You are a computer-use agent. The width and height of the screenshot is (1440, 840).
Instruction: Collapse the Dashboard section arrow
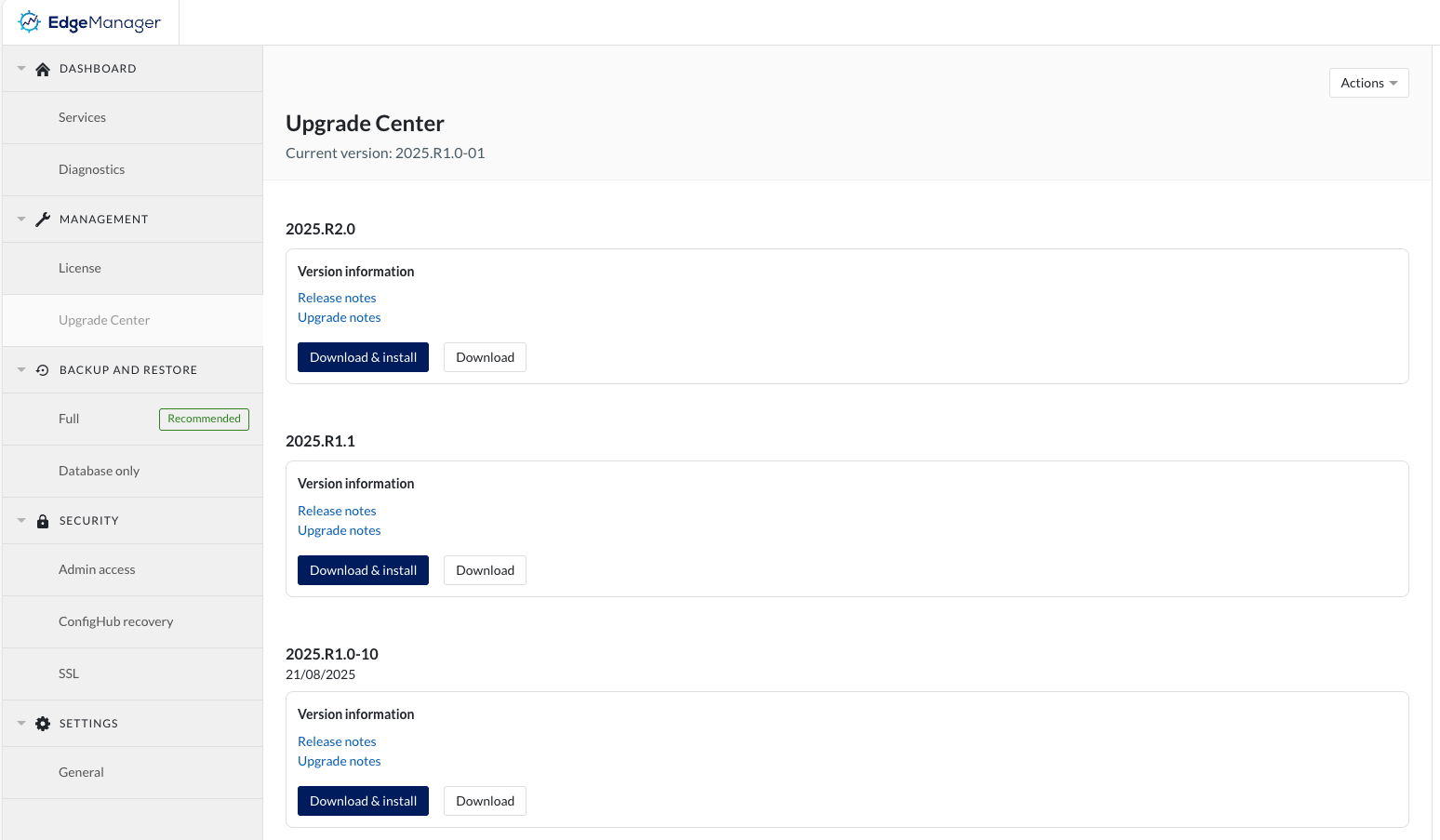pos(21,69)
